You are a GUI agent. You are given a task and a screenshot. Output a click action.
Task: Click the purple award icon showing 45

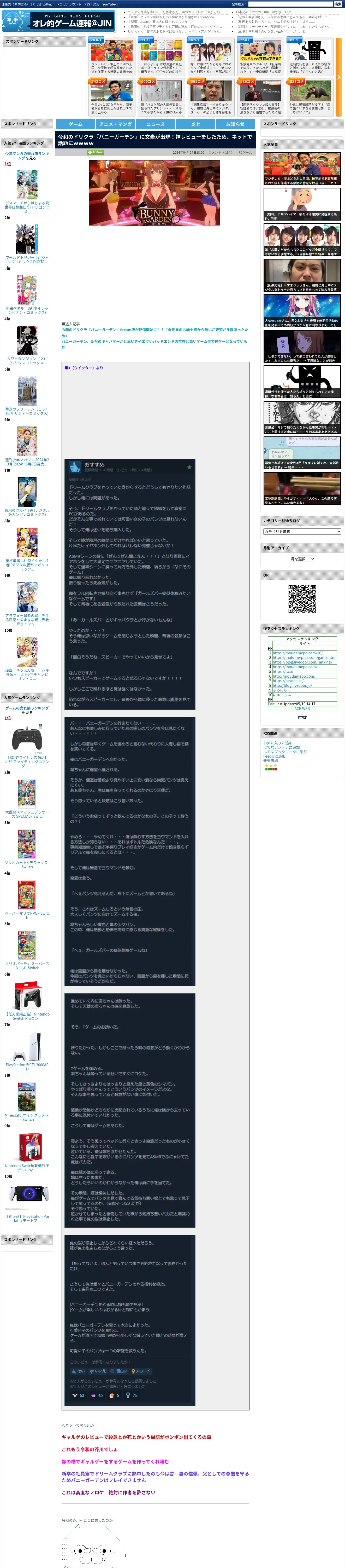tap(97, 1395)
